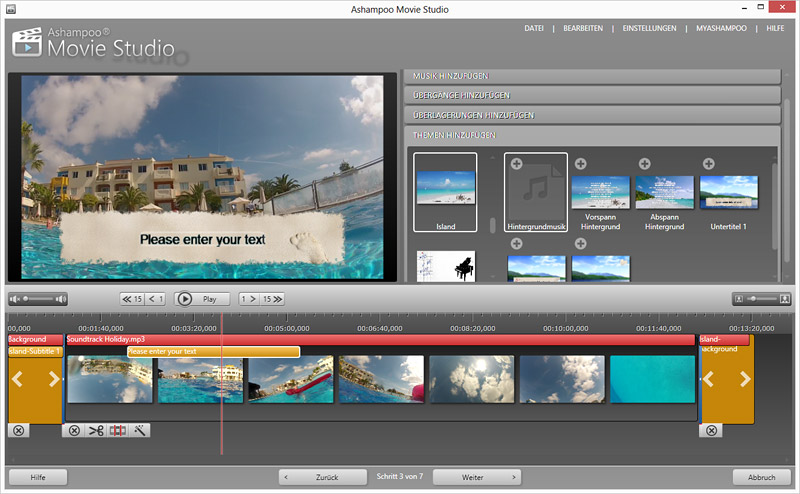Click the Weiter button
The width and height of the screenshot is (800, 494).
pyautogui.click(x=477, y=477)
